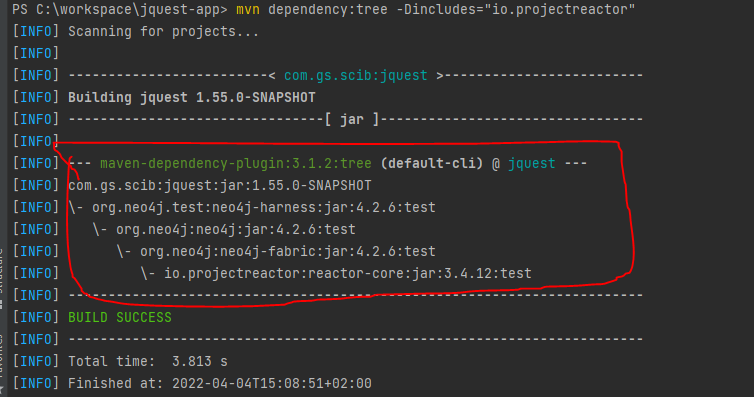Click maven-dependency-plugin:3.1.2:tree text
The image size is (754, 397).
pyautogui.click(x=236, y=163)
